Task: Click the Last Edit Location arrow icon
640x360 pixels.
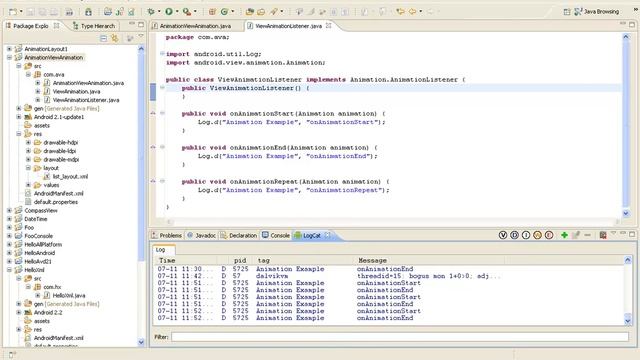Action: point(400,12)
